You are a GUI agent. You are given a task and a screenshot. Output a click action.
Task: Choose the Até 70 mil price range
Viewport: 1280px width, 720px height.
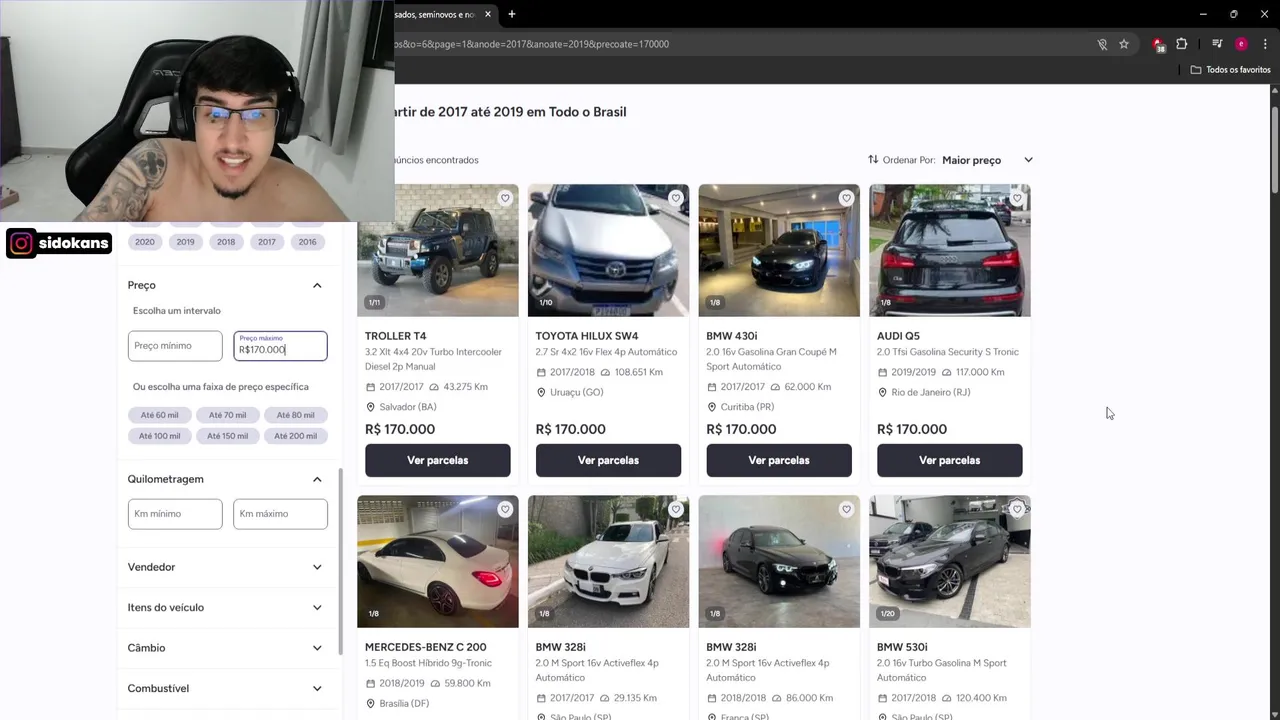(x=227, y=415)
